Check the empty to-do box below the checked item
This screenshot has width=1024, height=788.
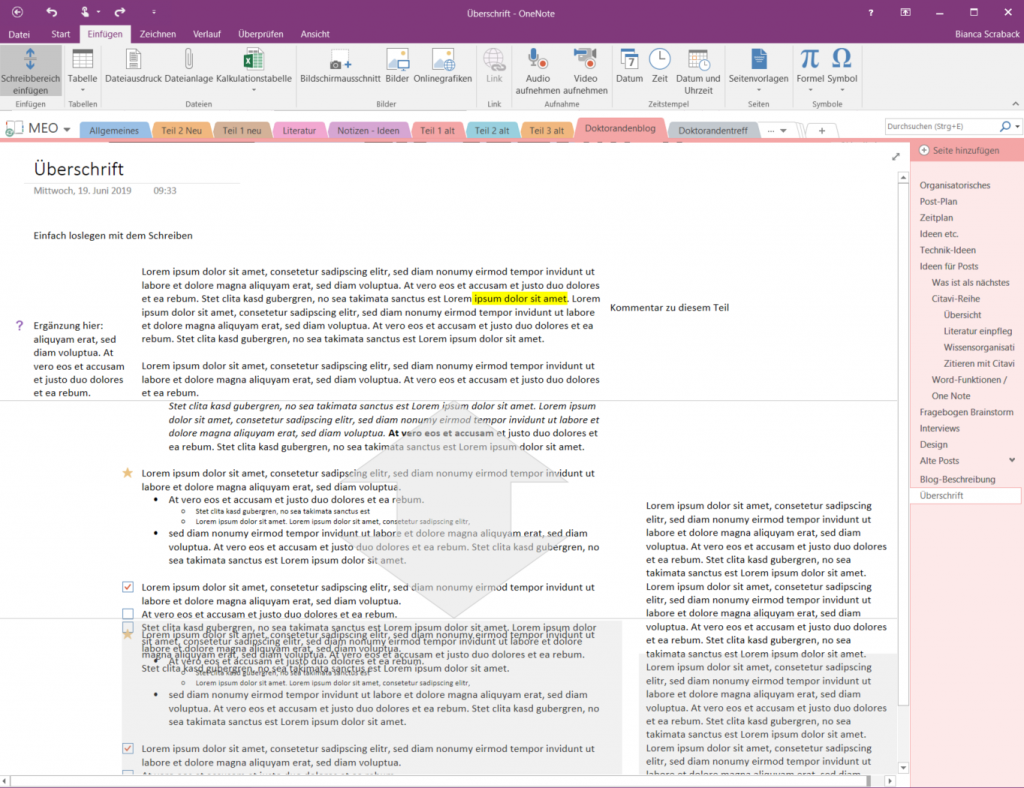click(x=126, y=612)
